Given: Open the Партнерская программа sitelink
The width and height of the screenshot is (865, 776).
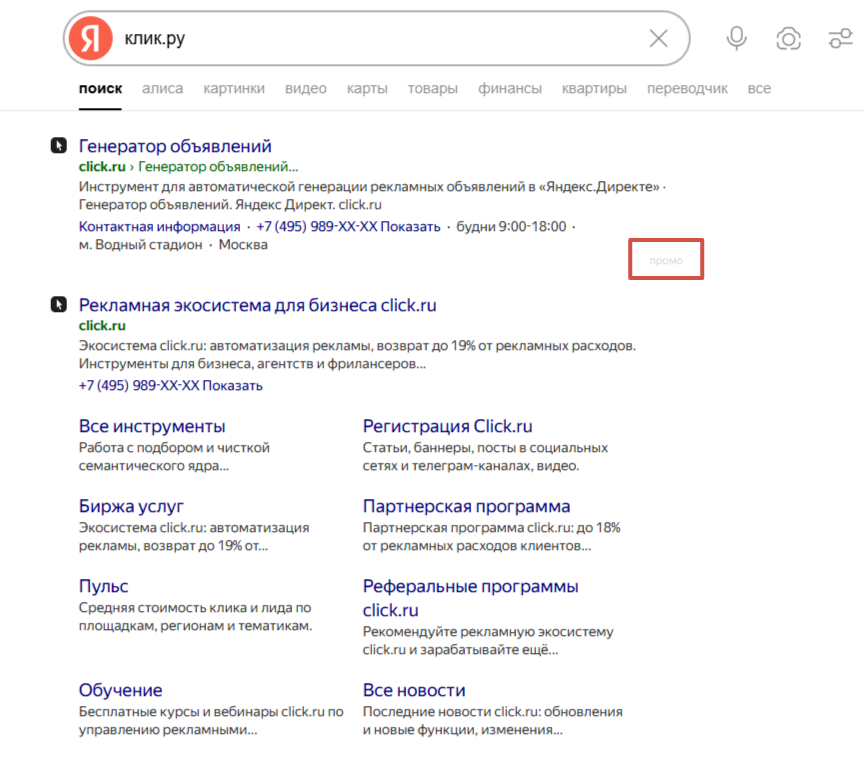Looking at the screenshot, I should tap(466, 506).
